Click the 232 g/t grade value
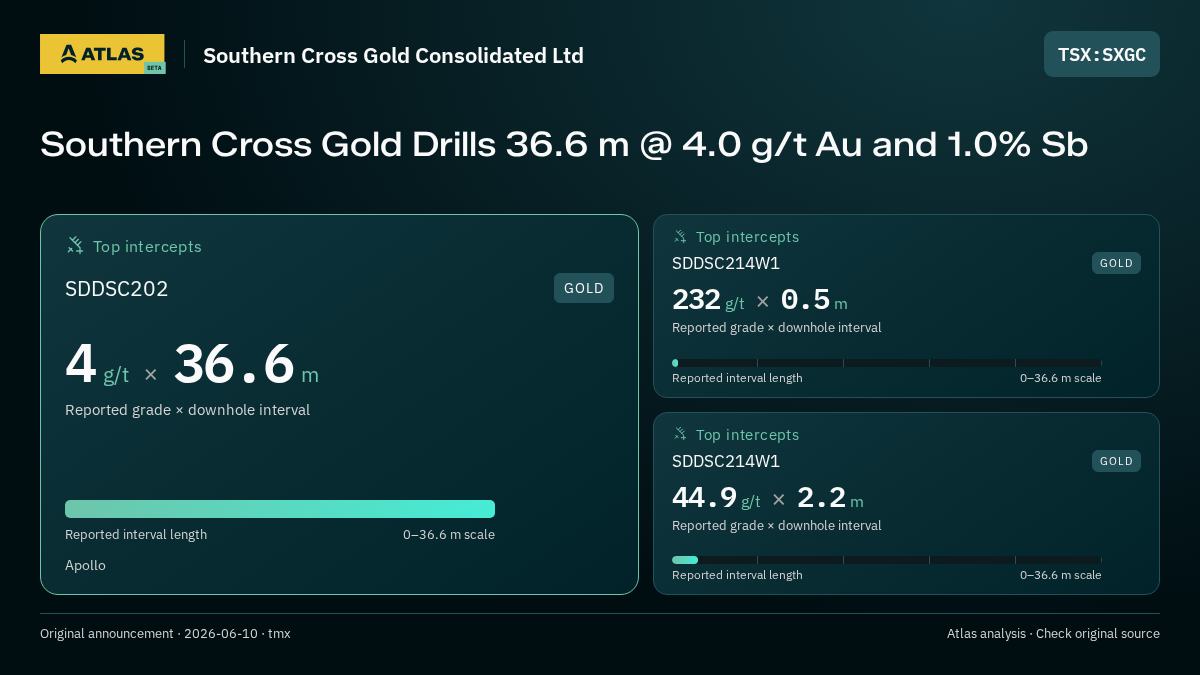1200x675 pixels. tap(708, 300)
